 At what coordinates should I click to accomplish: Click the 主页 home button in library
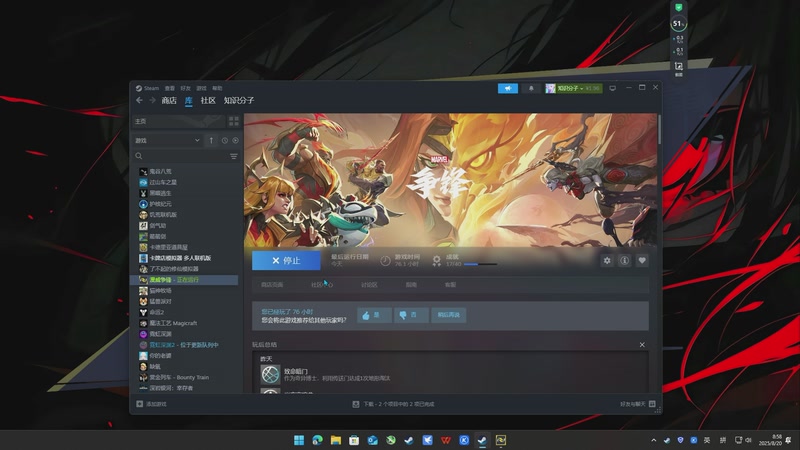(179, 121)
